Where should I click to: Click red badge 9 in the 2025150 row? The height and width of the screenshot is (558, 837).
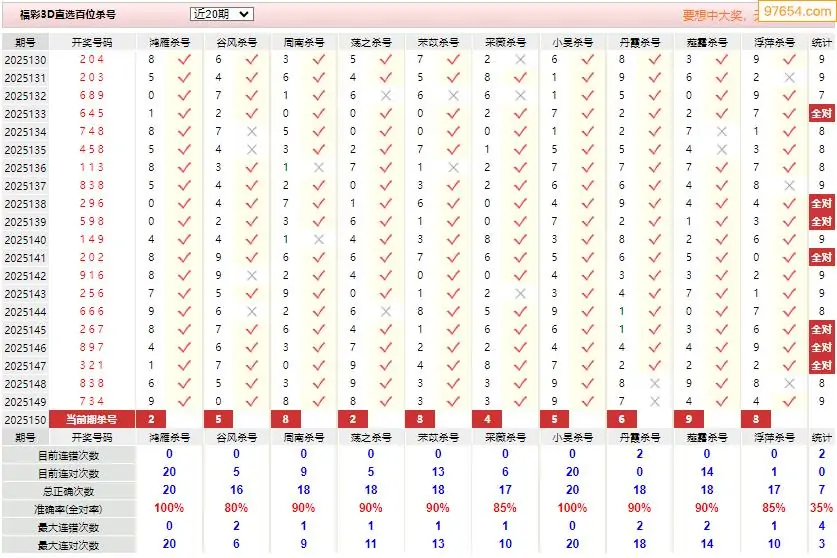click(x=689, y=419)
